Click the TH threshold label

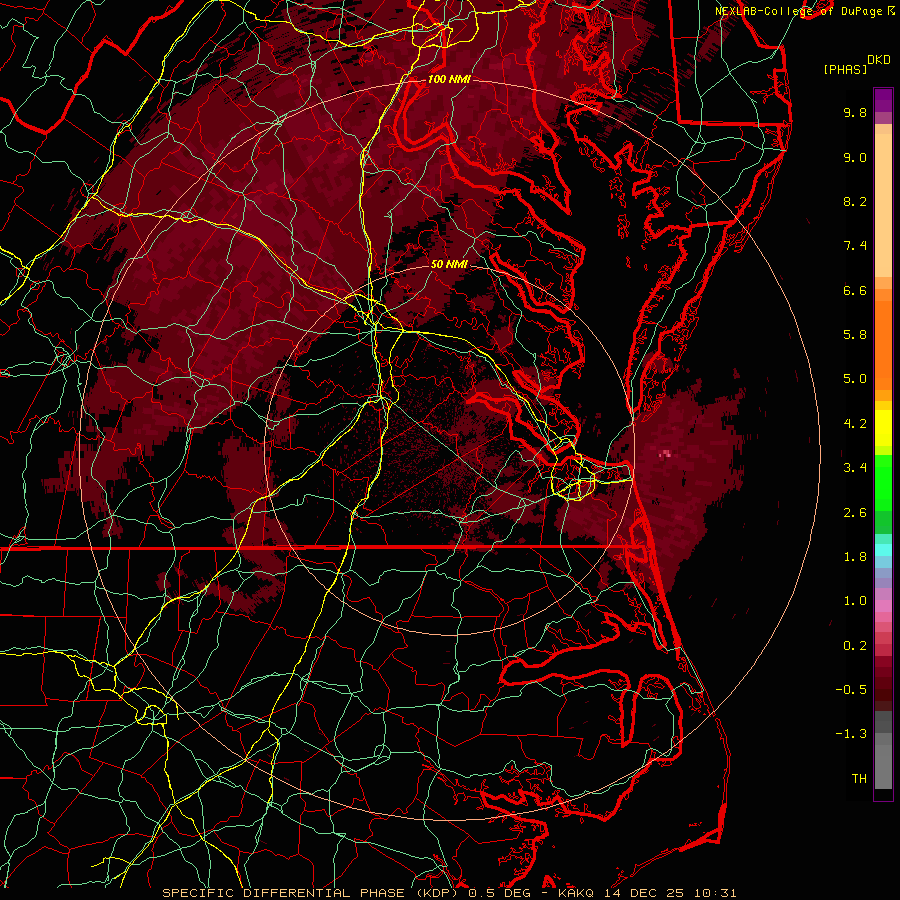click(859, 779)
